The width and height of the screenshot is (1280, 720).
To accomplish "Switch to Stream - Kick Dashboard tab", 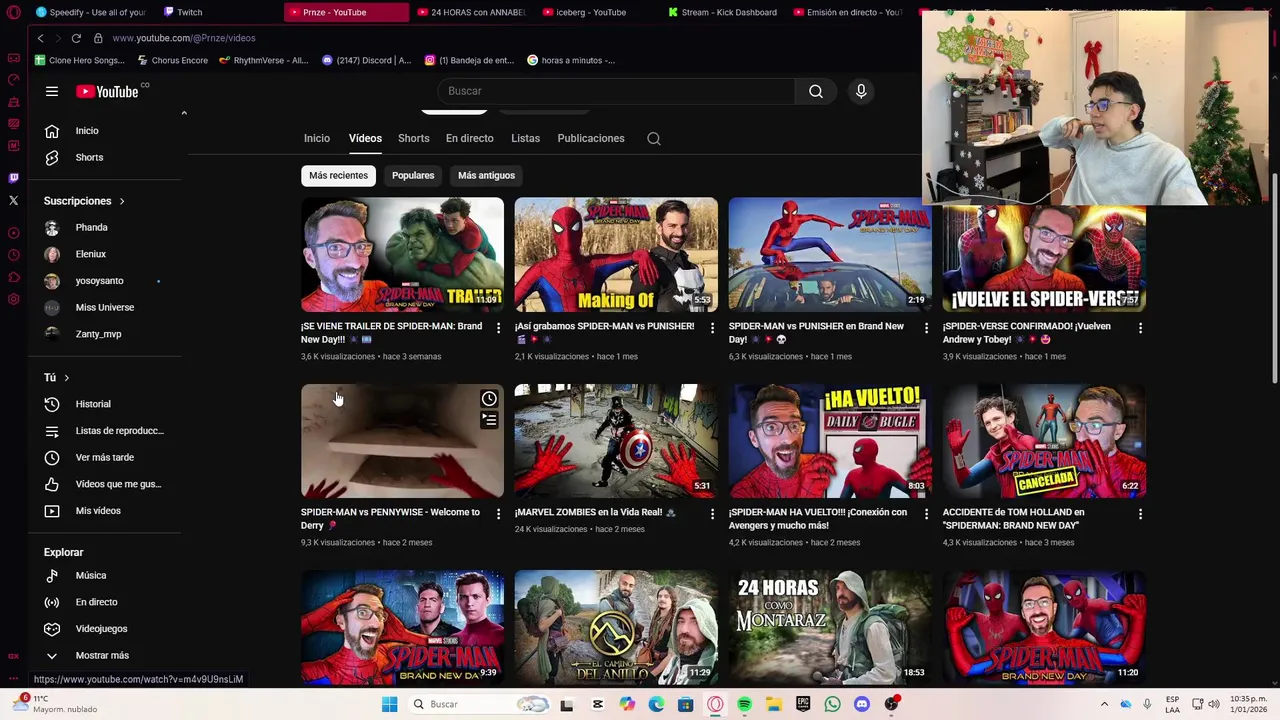I will coord(722,12).
